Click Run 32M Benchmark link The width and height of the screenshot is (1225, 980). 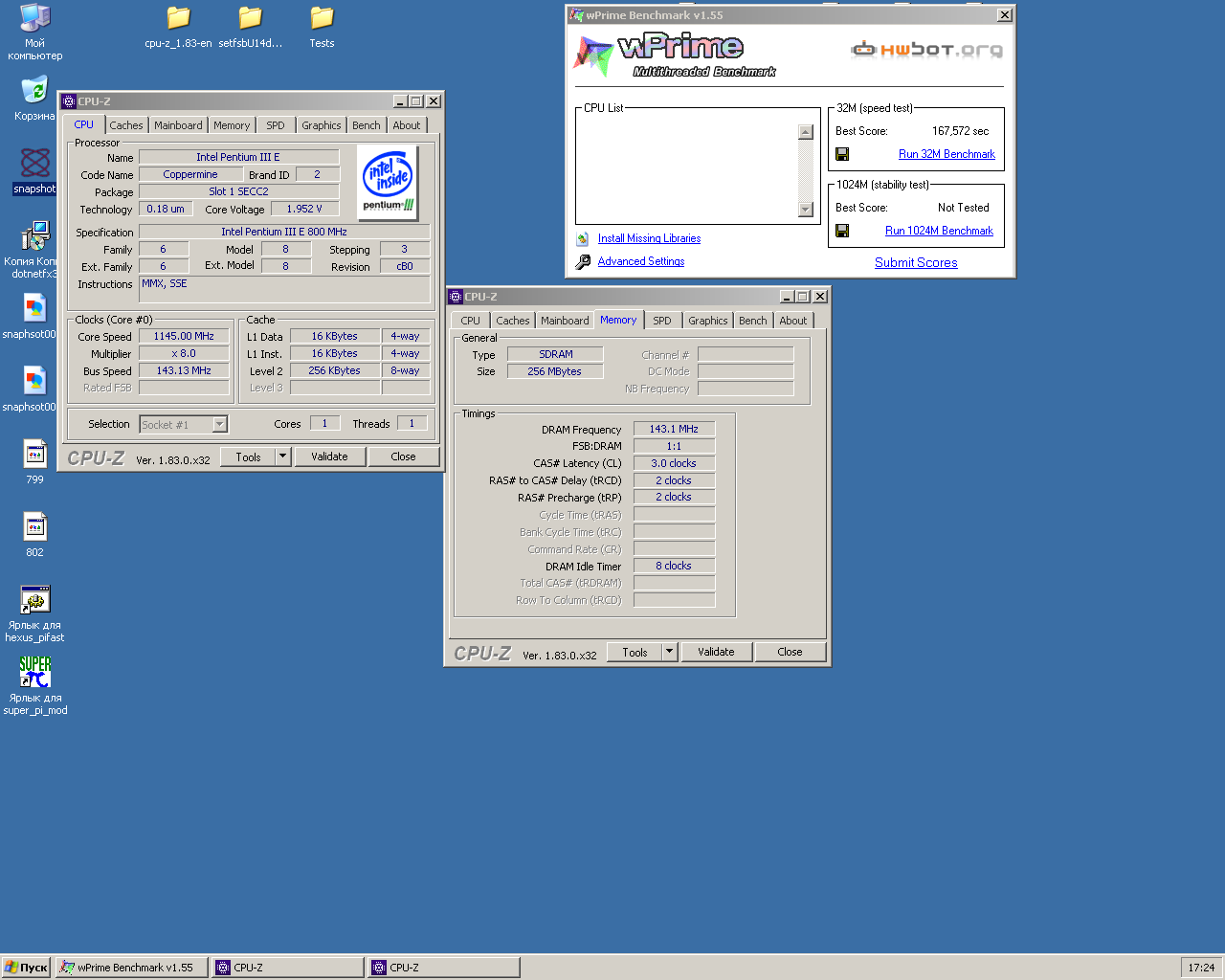[x=947, y=154]
